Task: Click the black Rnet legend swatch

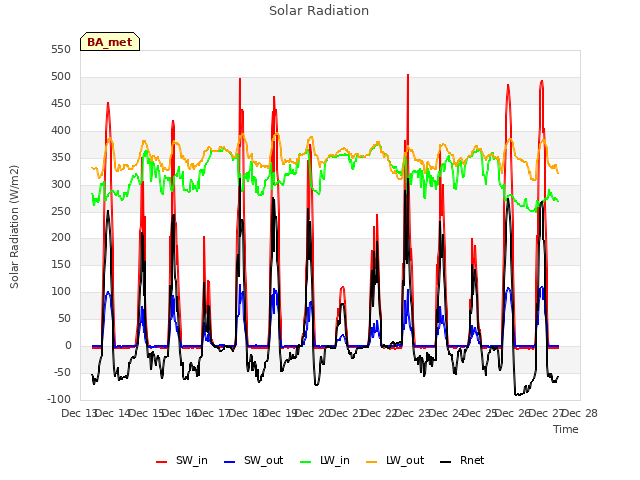Action: tap(446, 462)
